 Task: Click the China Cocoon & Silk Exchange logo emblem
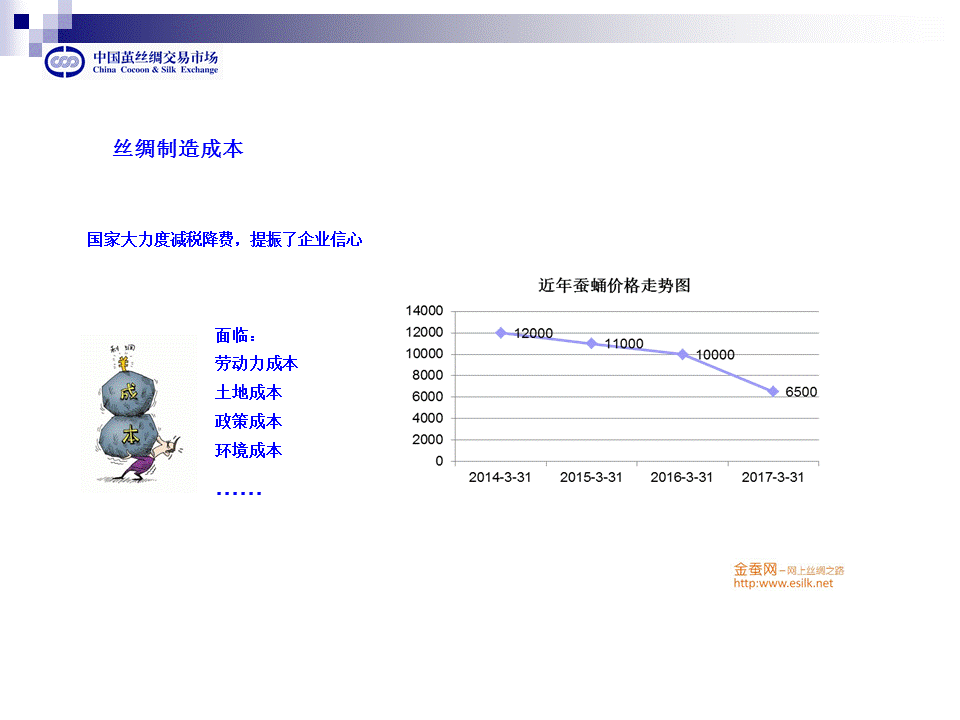[x=66, y=62]
